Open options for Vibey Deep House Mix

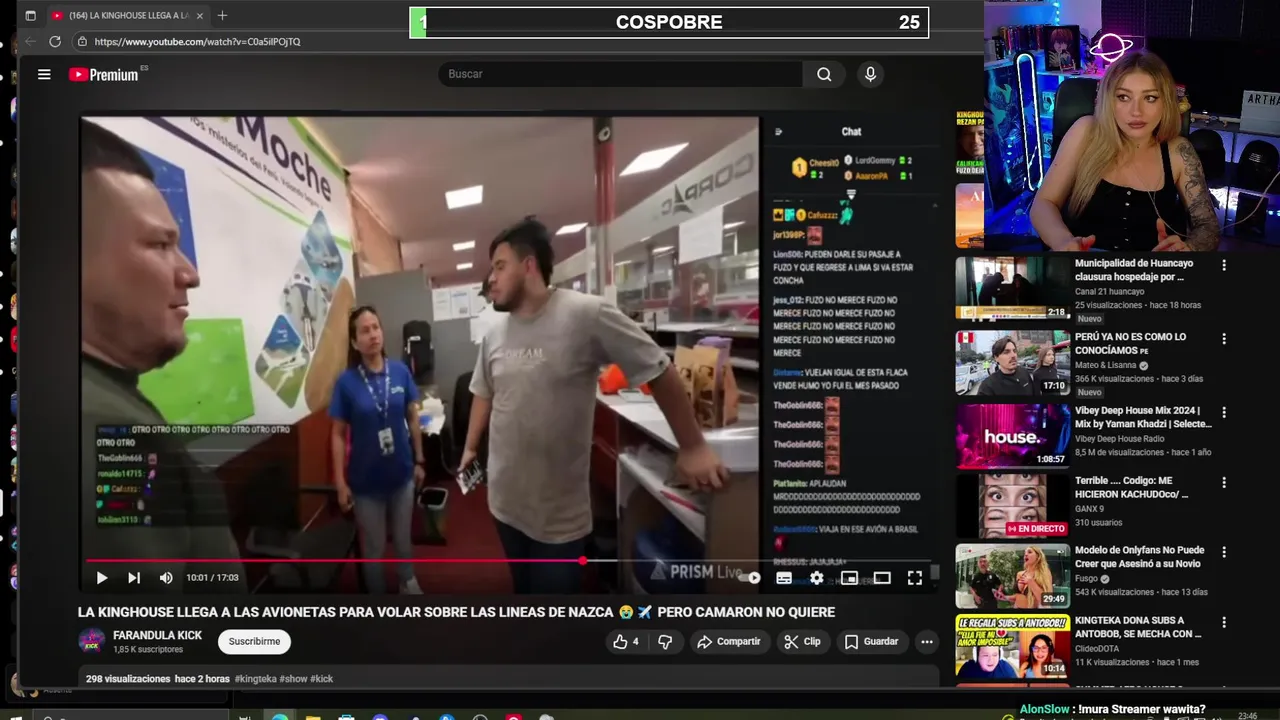1224,412
